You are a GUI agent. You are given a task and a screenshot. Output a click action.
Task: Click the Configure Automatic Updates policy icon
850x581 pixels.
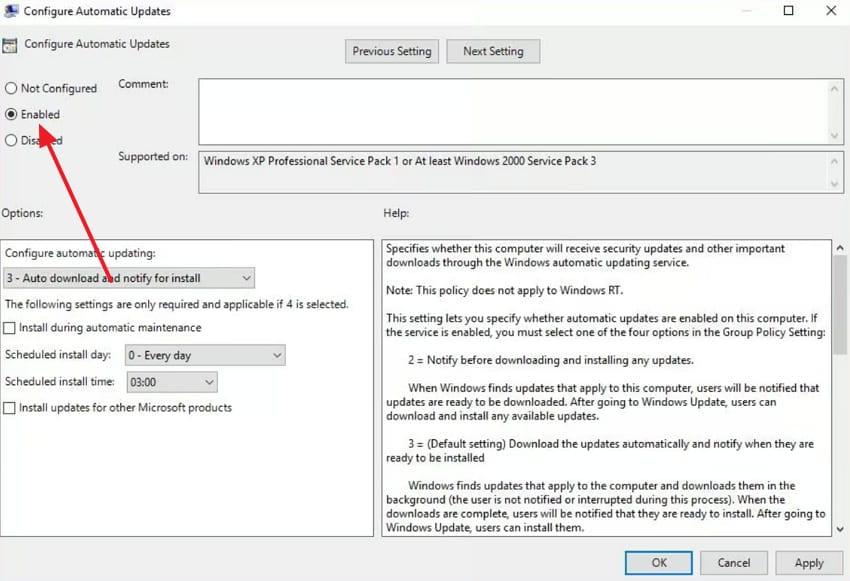coord(12,44)
